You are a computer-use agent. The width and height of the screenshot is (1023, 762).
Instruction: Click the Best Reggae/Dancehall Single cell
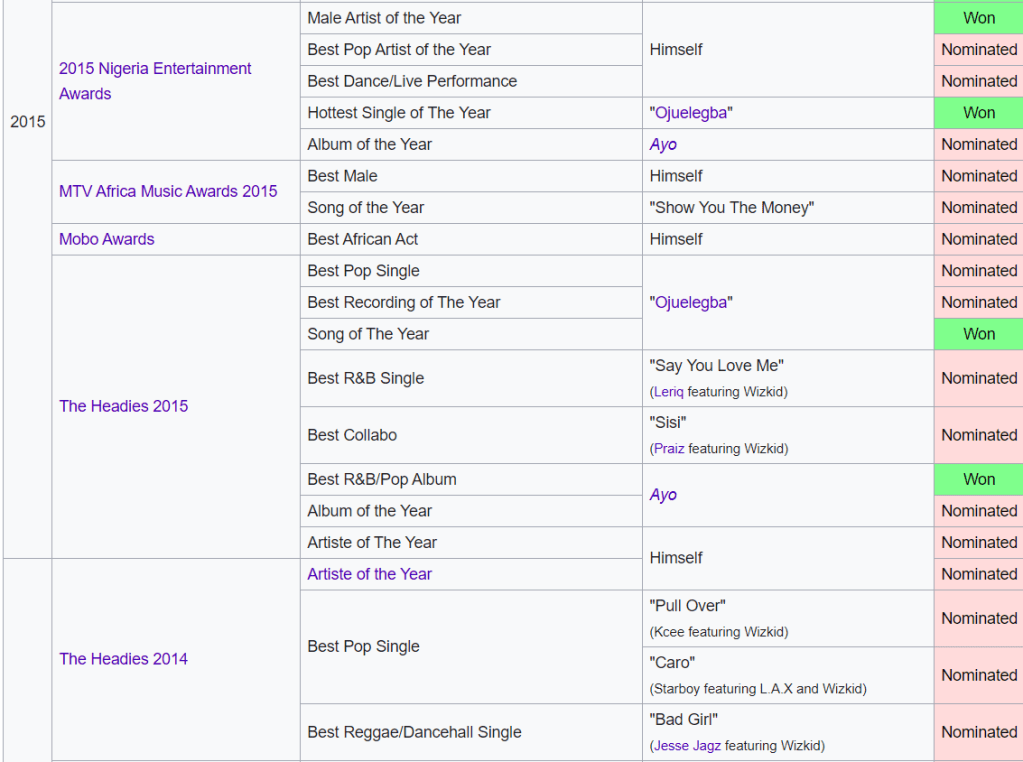tap(414, 732)
